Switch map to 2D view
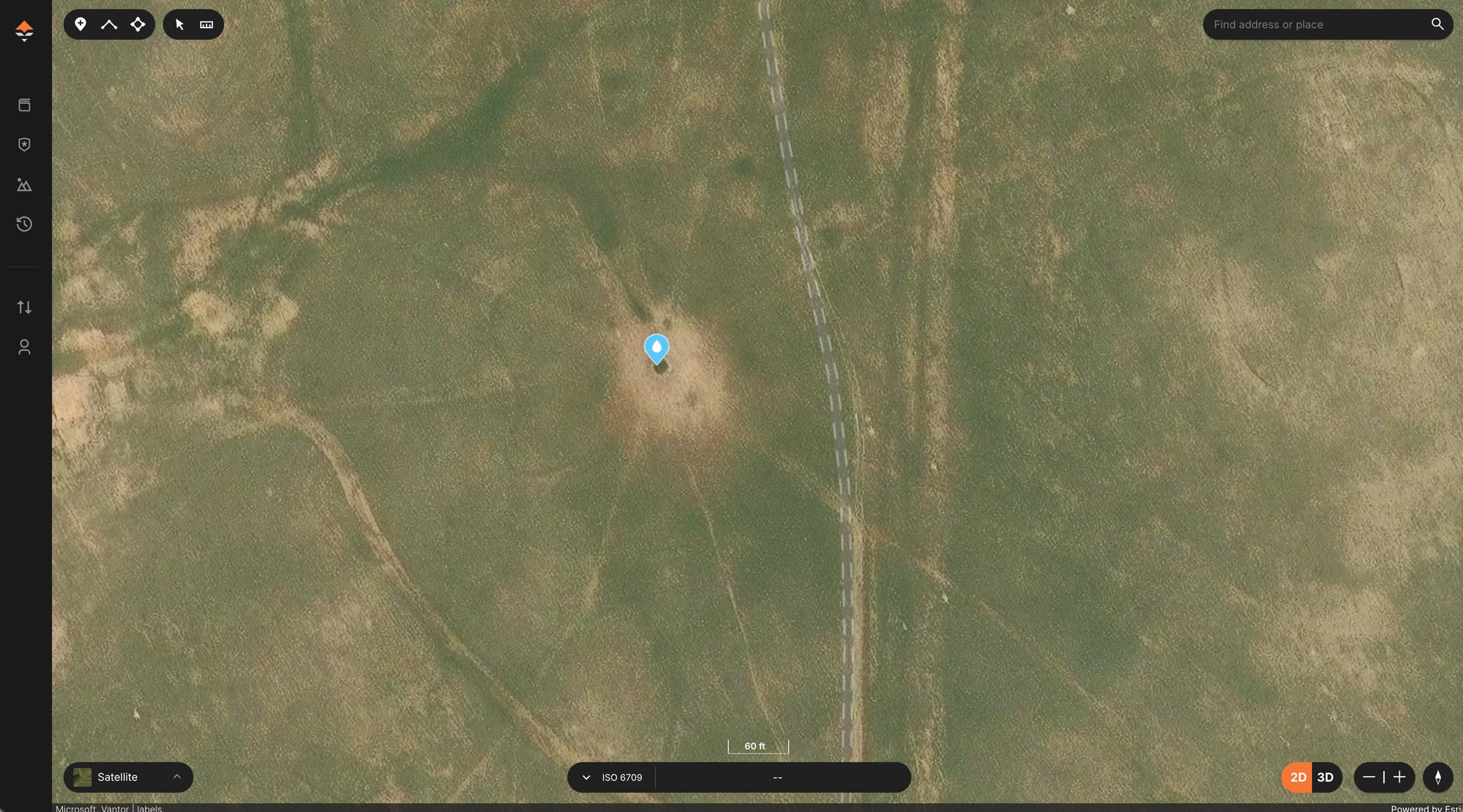 [x=1297, y=777]
